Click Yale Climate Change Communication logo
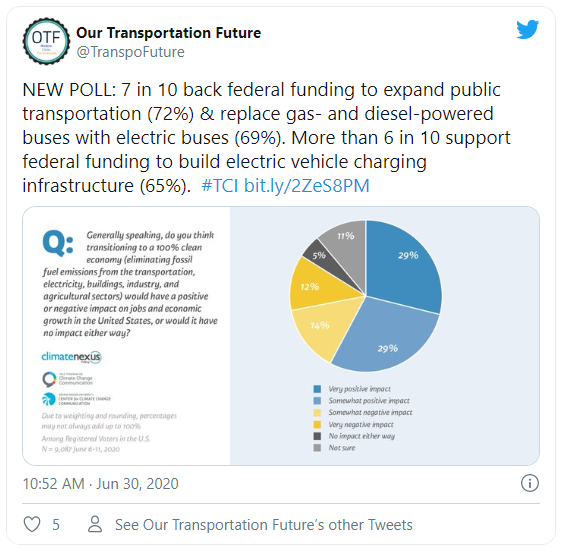Screen dimensions: 563x553 (x=68, y=379)
